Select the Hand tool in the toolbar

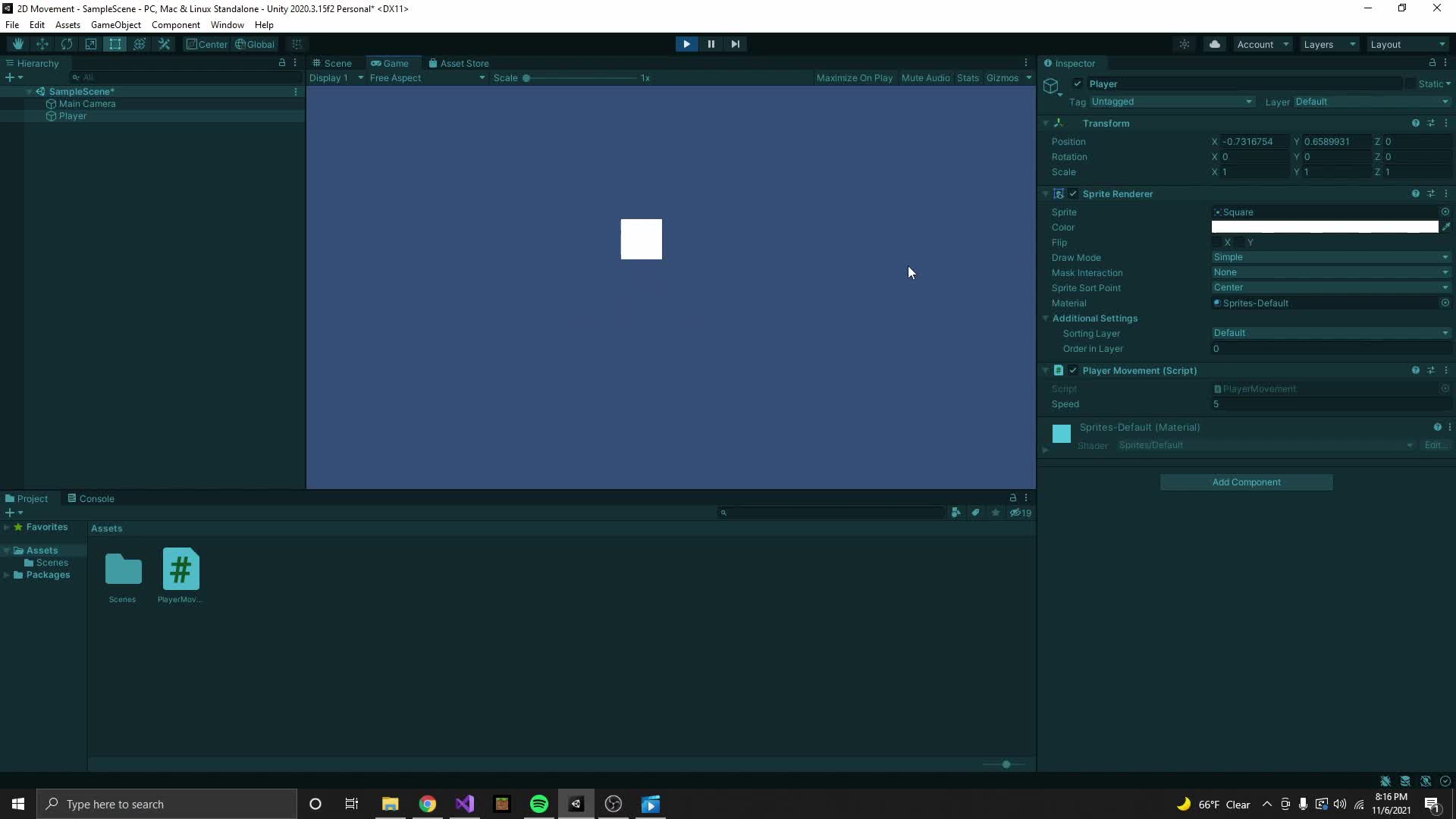click(x=17, y=44)
